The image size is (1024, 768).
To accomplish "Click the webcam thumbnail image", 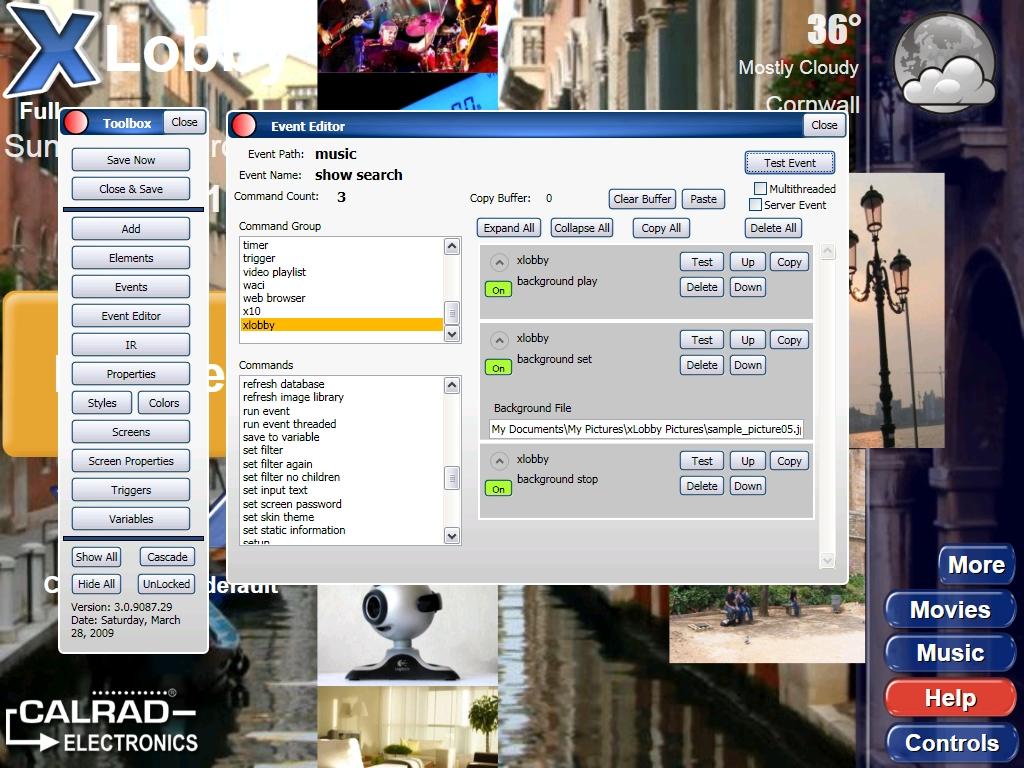I will coord(408,634).
